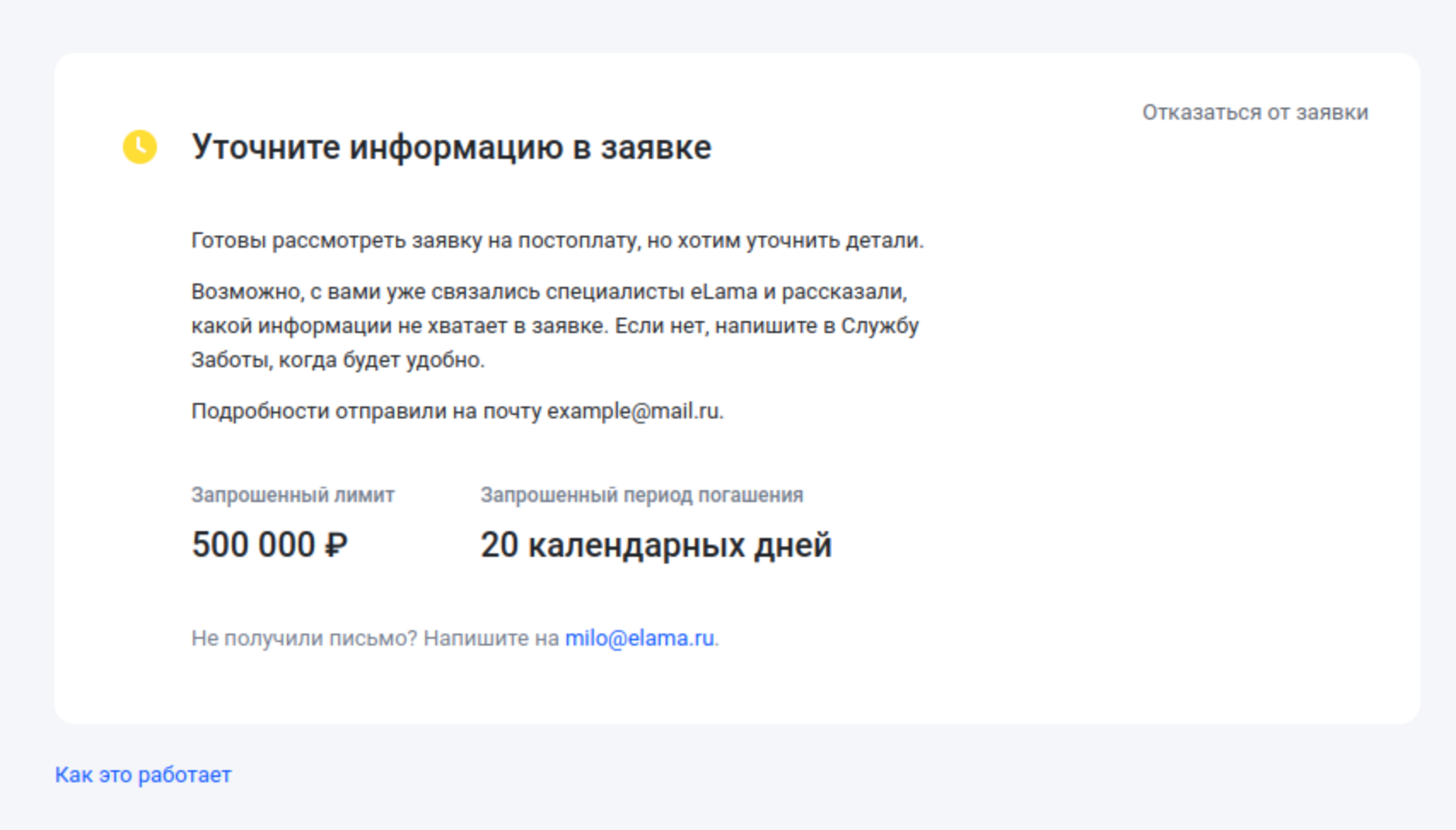Click label 'Запрошенный лимит'
This screenshot has width=1456, height=830.
[293, 495]
